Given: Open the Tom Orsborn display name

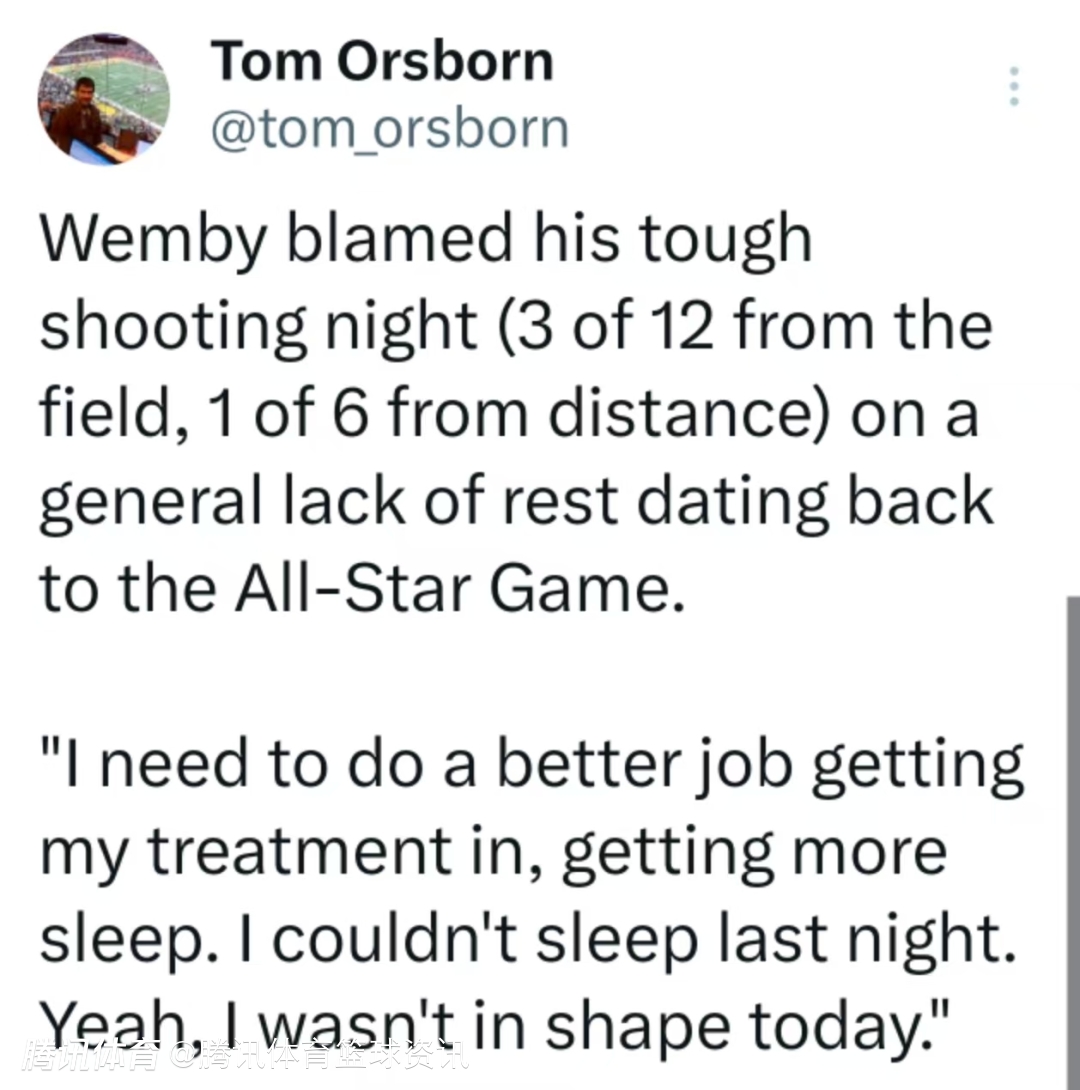Looking at the screenshot, I should point(382,61).
